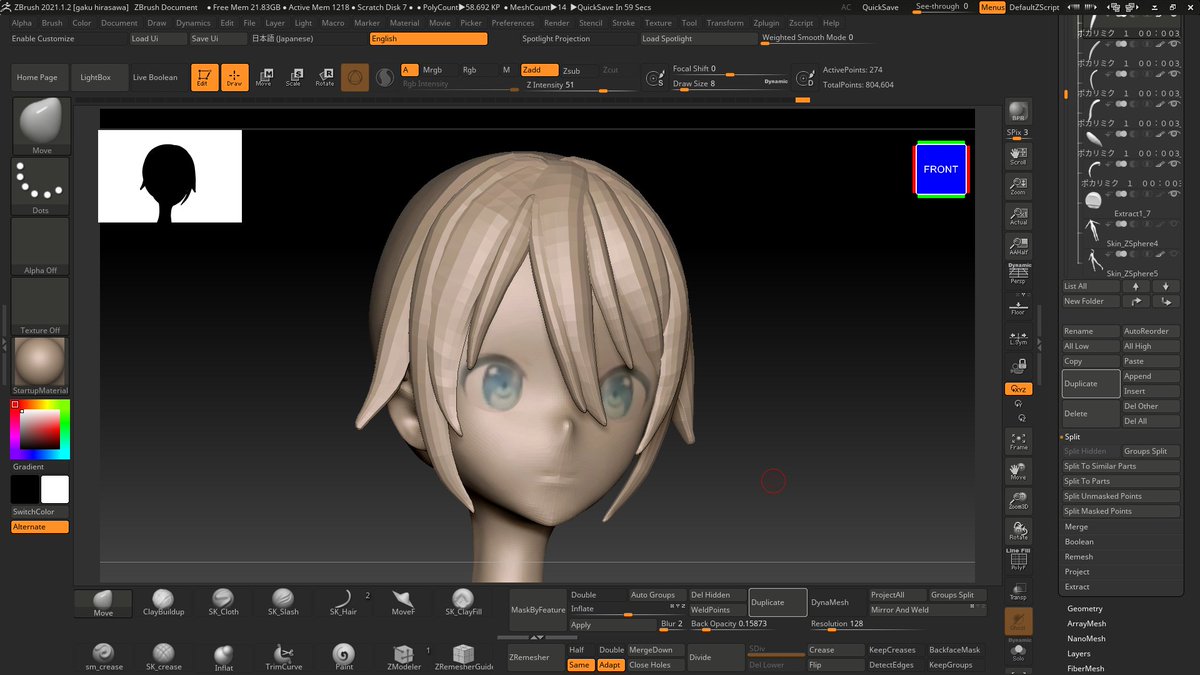Expand the Geometry subpalette
The width and height of the screenshot is (1200, 675).
(1085, 608)
